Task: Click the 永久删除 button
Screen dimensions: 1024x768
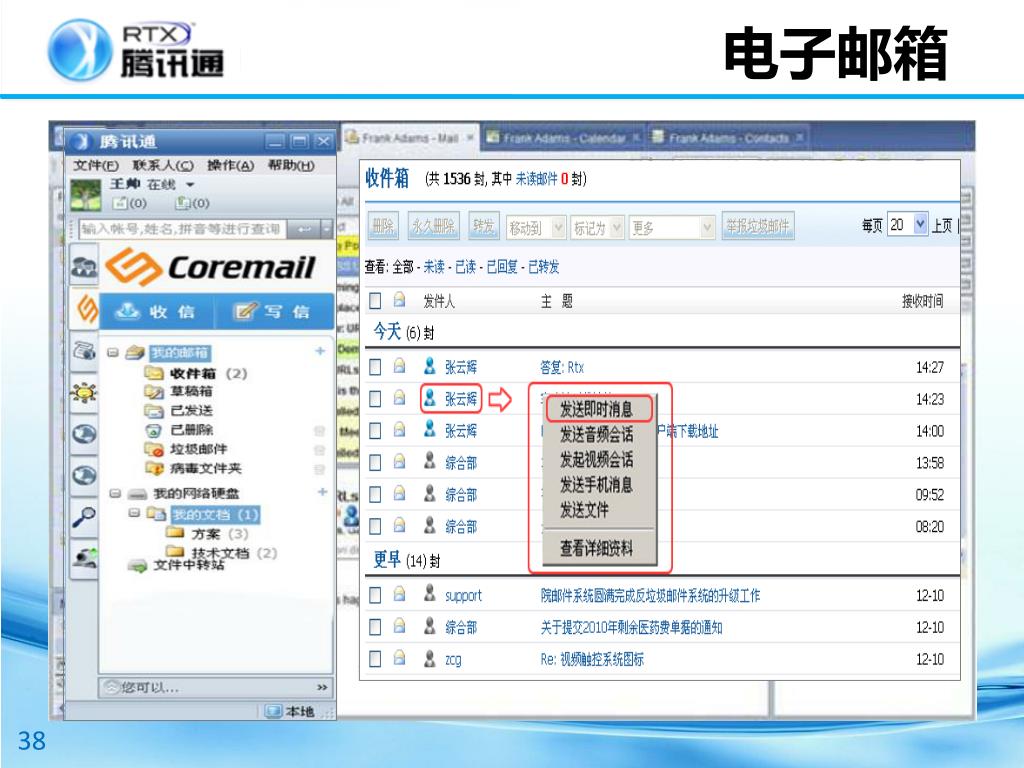Action: (433, 227)
